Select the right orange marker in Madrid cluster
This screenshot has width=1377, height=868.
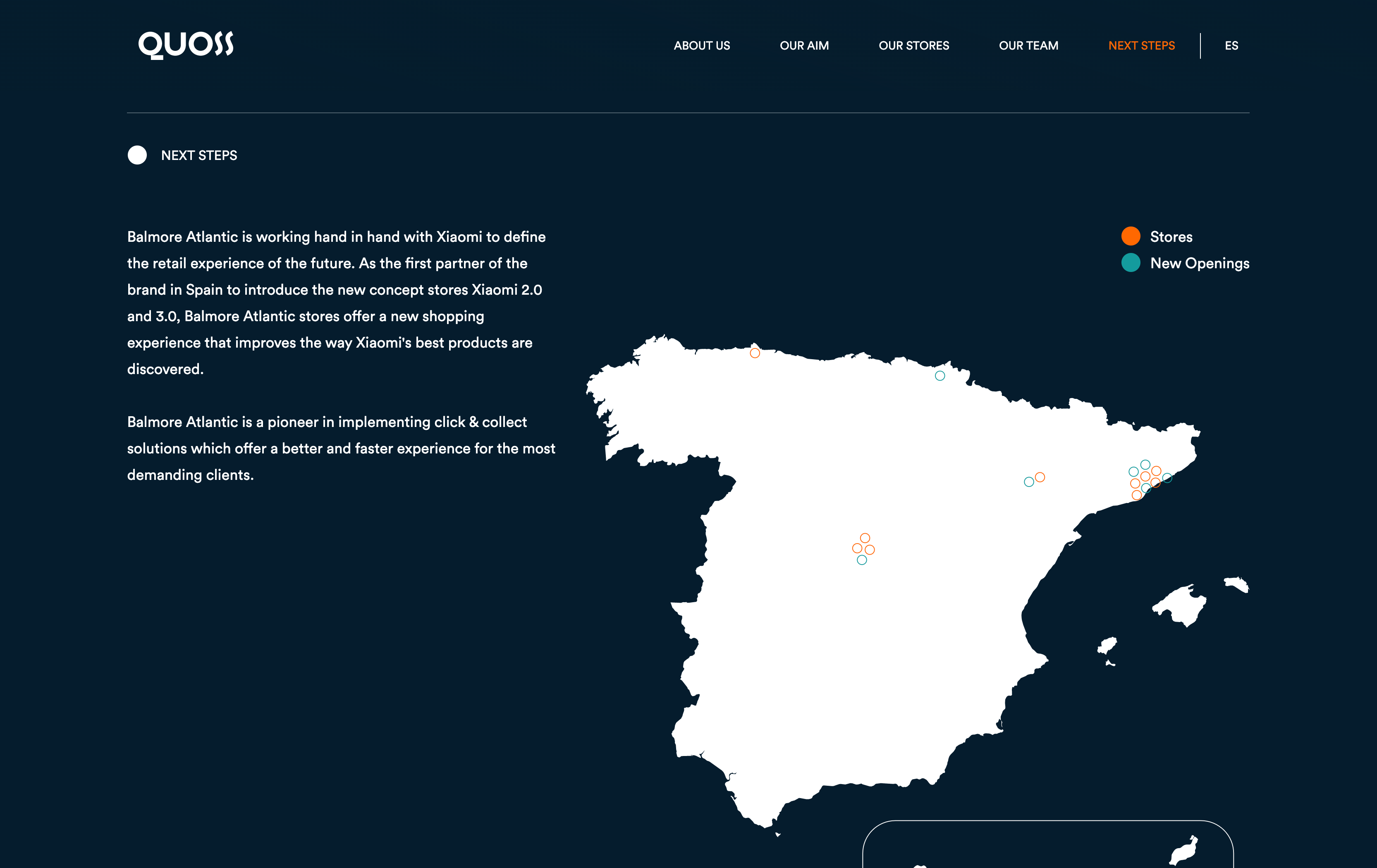tap(870, 550)
